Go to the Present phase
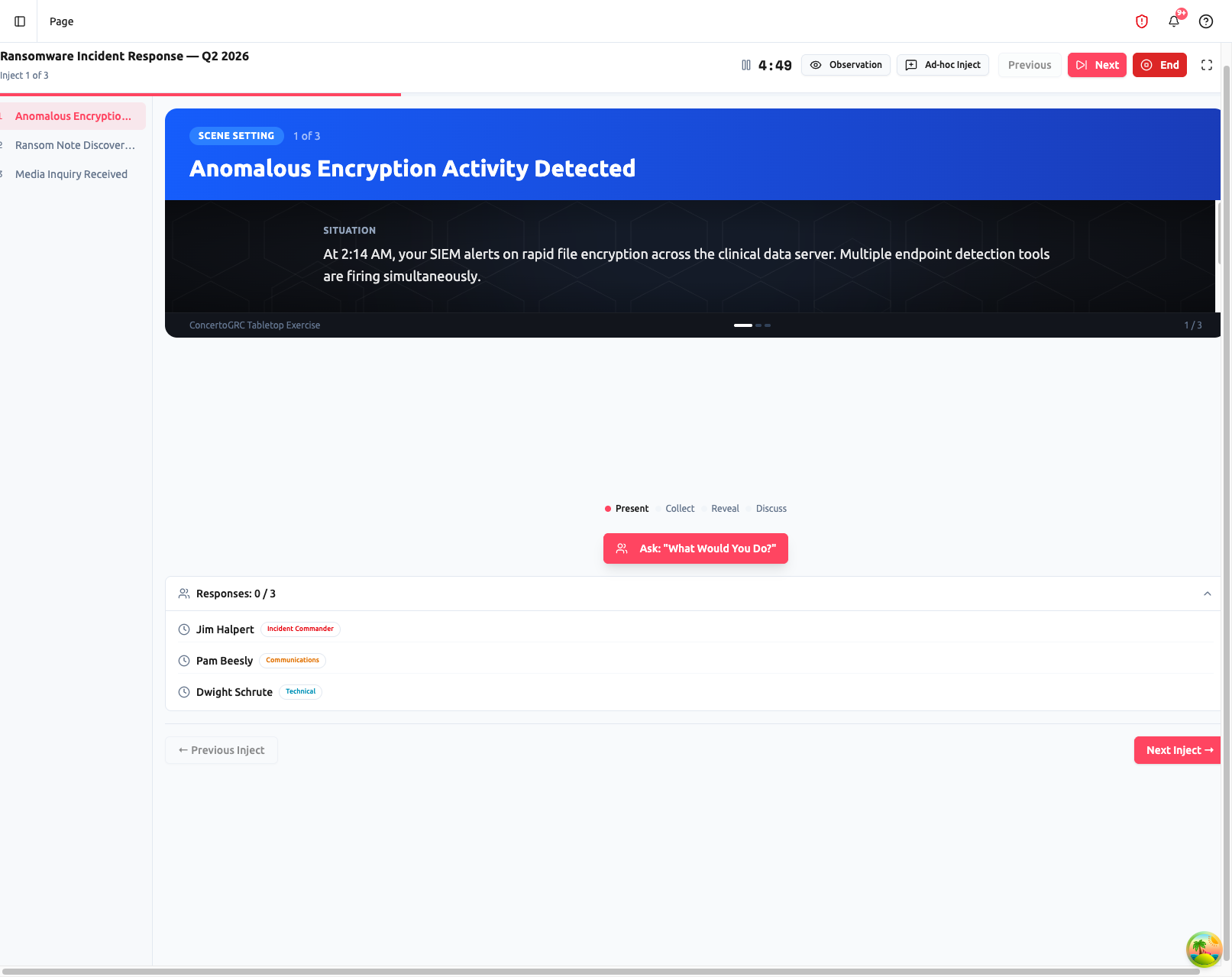1232x977 pixels. pyautogui.click(x=626, y=509)
